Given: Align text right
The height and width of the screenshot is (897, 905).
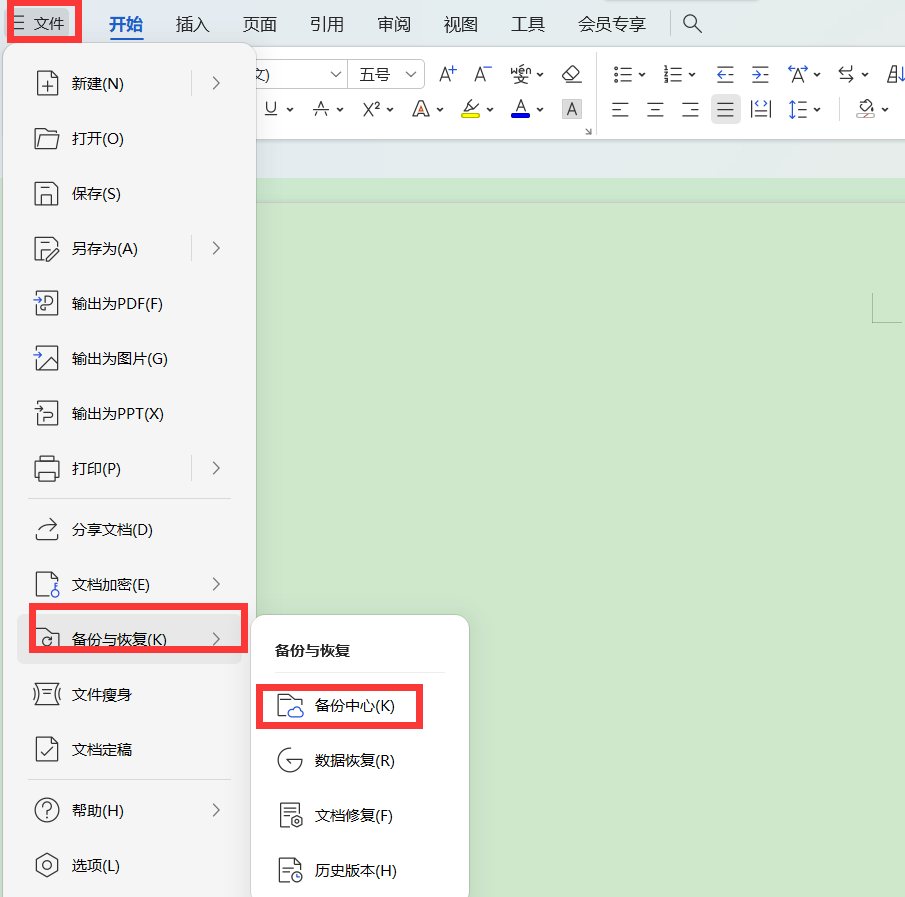Looking at the screenshot, I should tap(690, 109).
